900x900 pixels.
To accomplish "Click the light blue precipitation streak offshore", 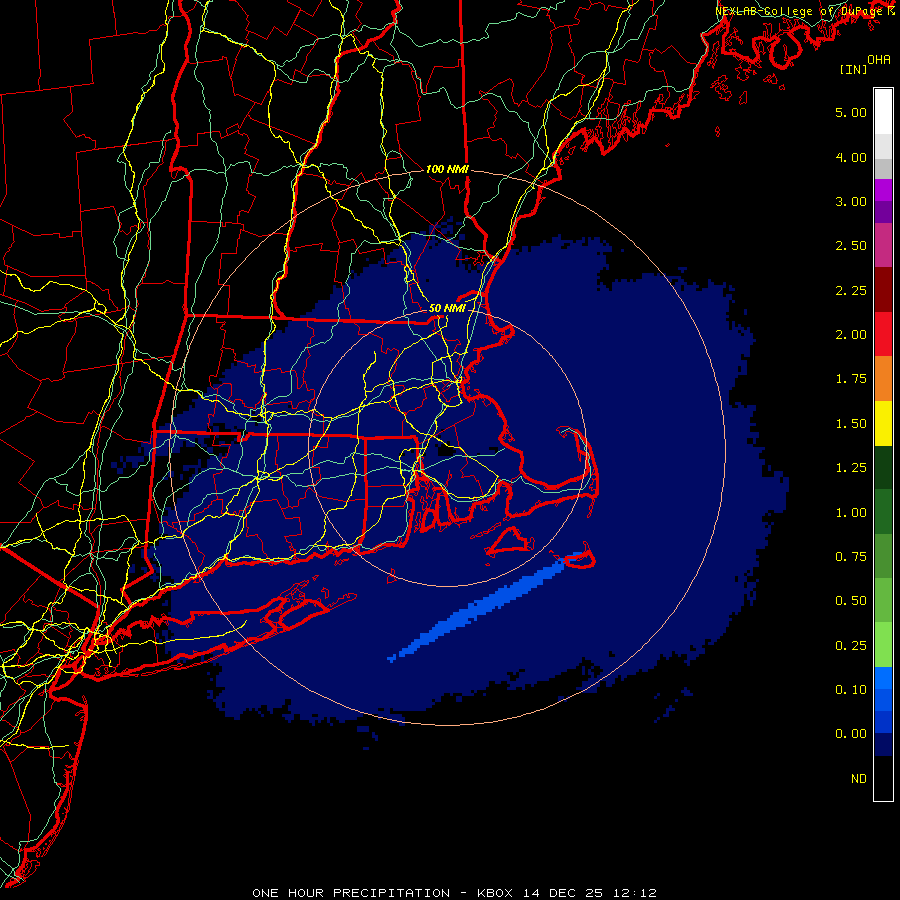I will click(x=485, y=606).
